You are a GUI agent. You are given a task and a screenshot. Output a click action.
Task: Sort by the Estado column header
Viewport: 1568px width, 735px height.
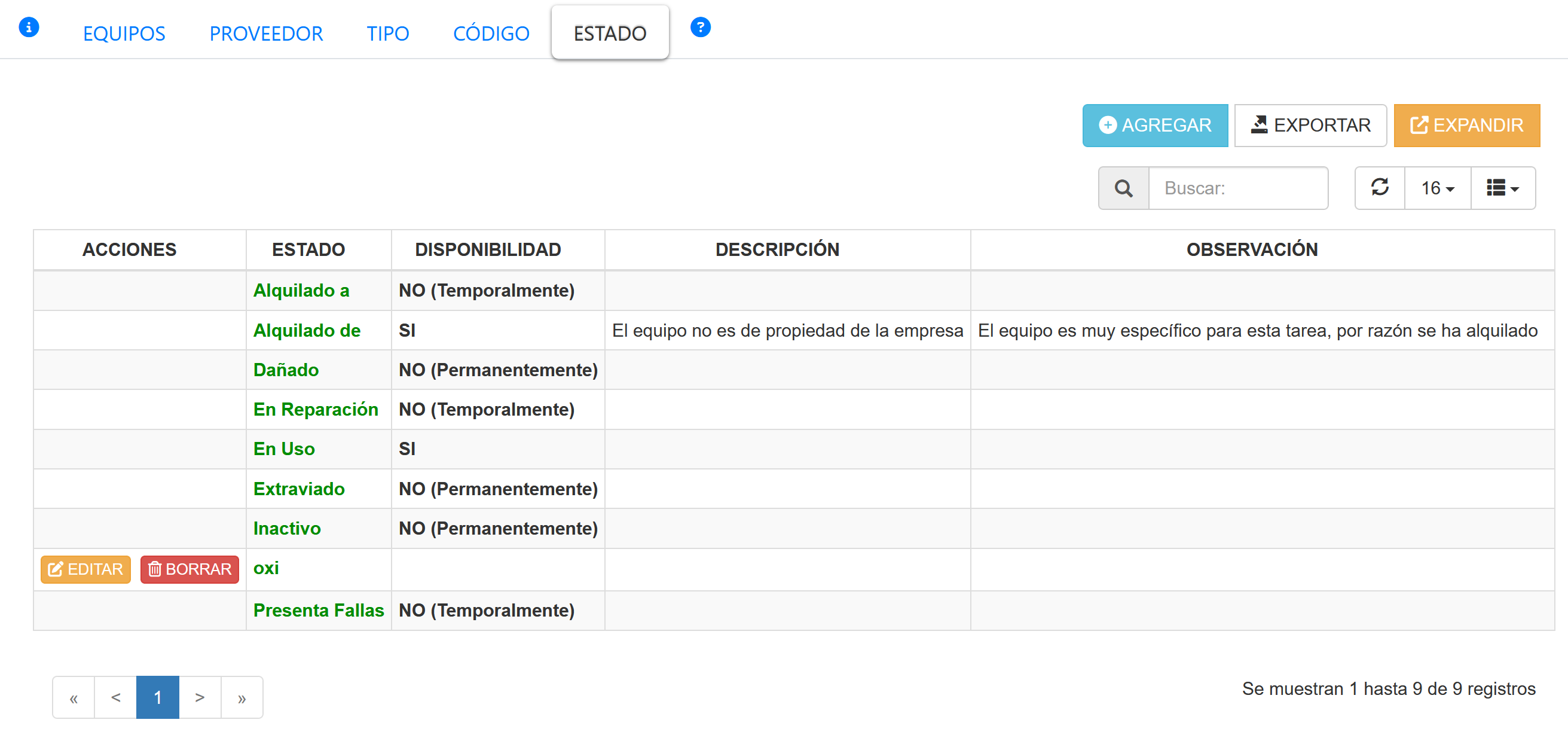[x=308, y=249]
